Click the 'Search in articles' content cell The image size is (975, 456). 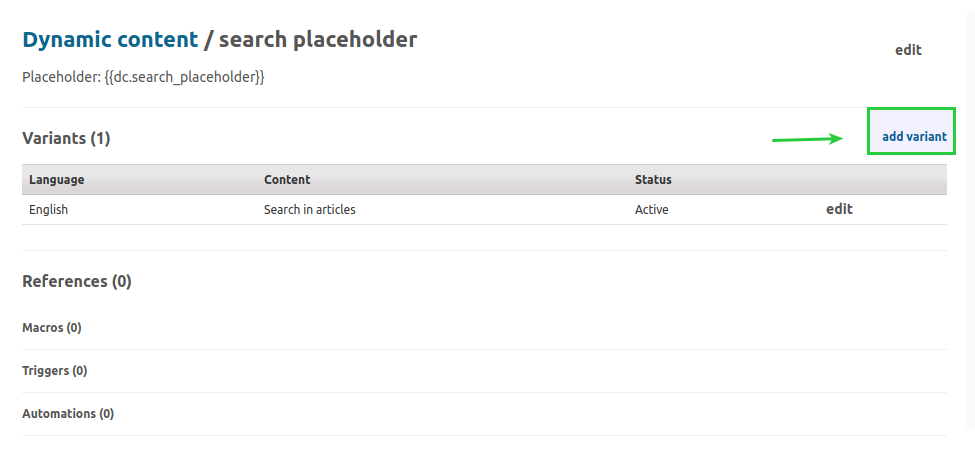[309, 210]
